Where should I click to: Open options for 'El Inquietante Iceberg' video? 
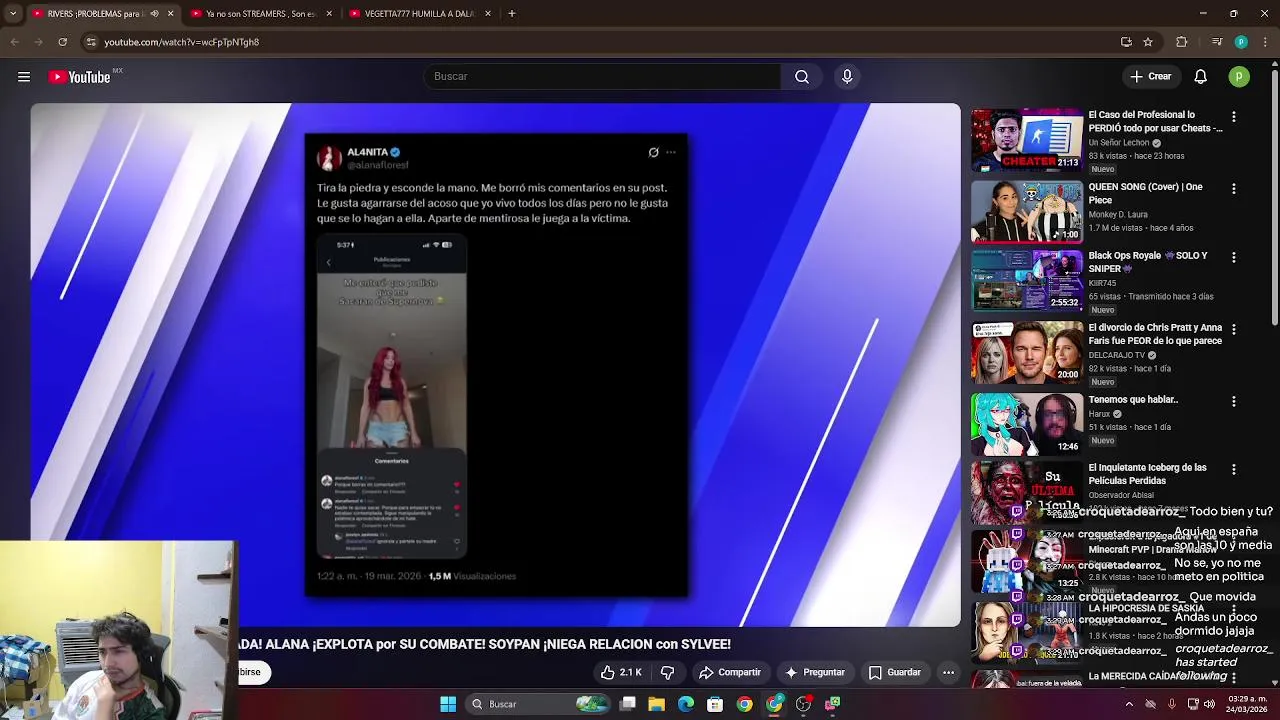1233,470
